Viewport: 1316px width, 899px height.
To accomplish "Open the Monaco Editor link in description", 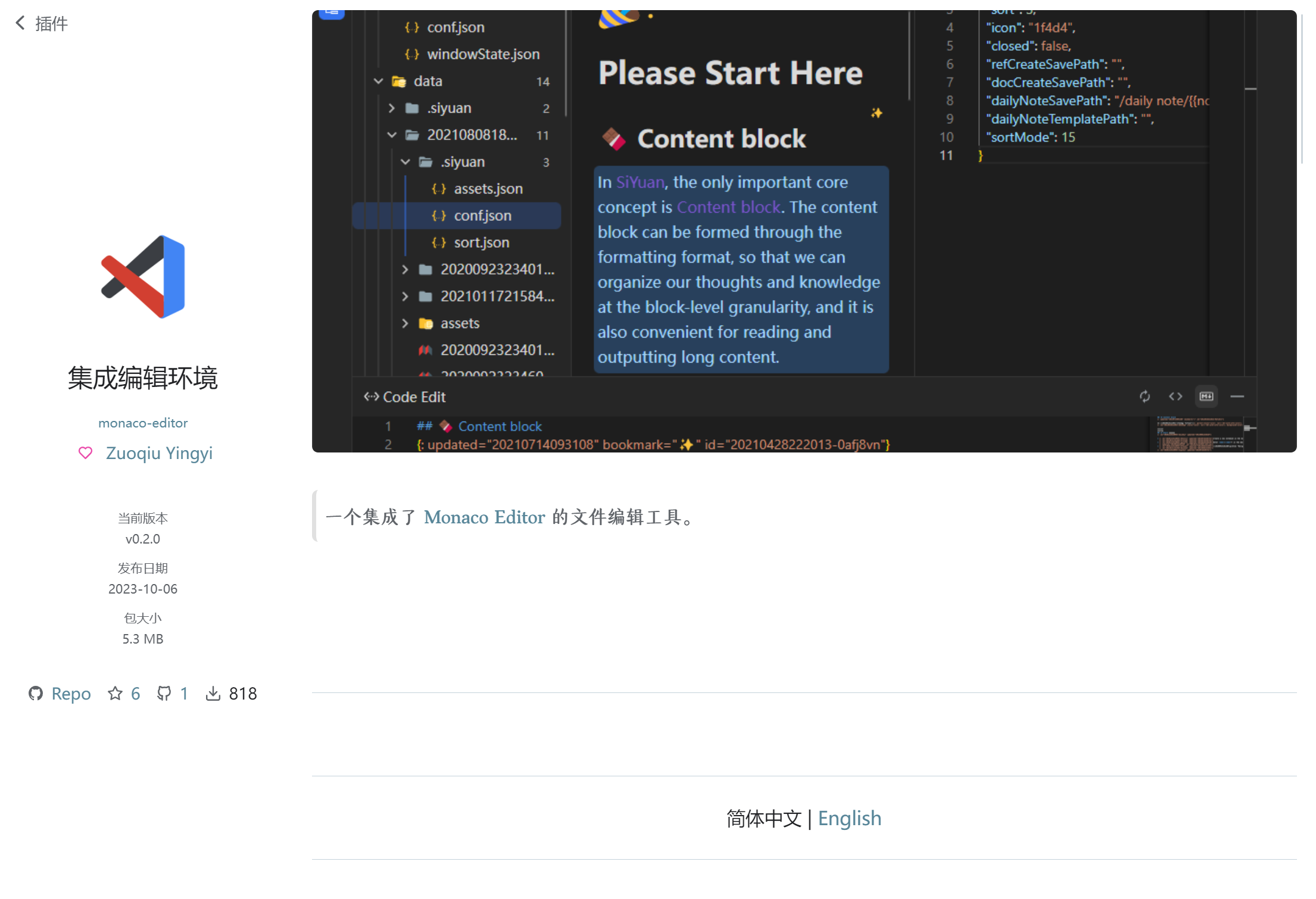I will [x=484, y=517].
